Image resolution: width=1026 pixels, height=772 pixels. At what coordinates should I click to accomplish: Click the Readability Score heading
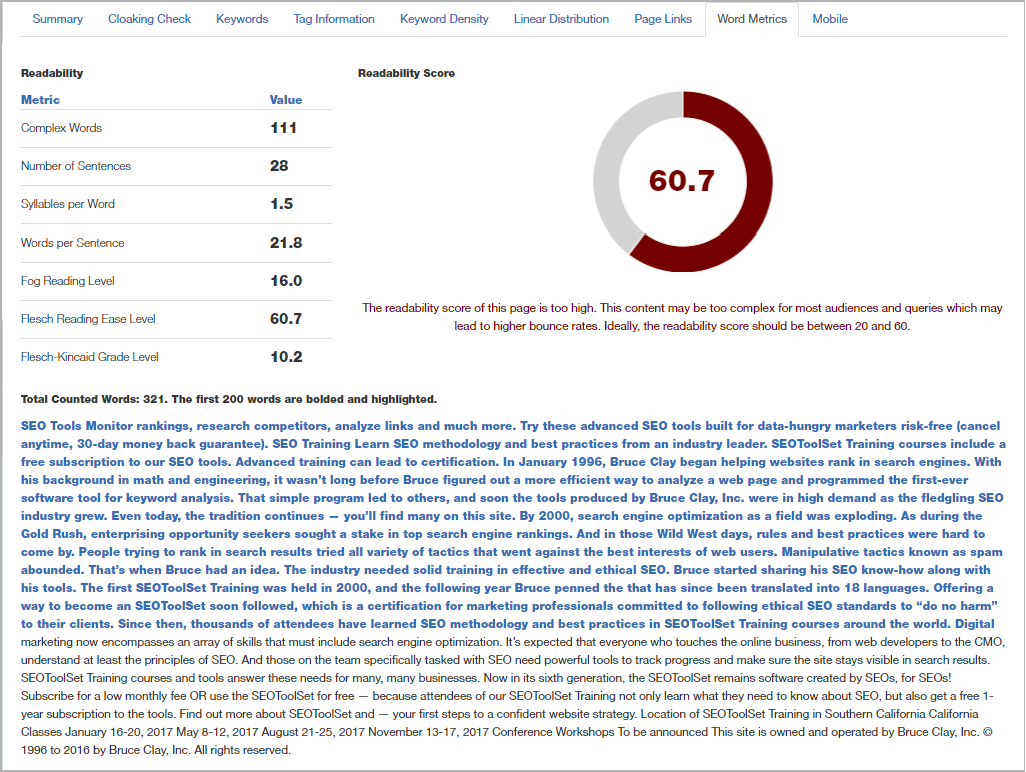pos(406,73)
